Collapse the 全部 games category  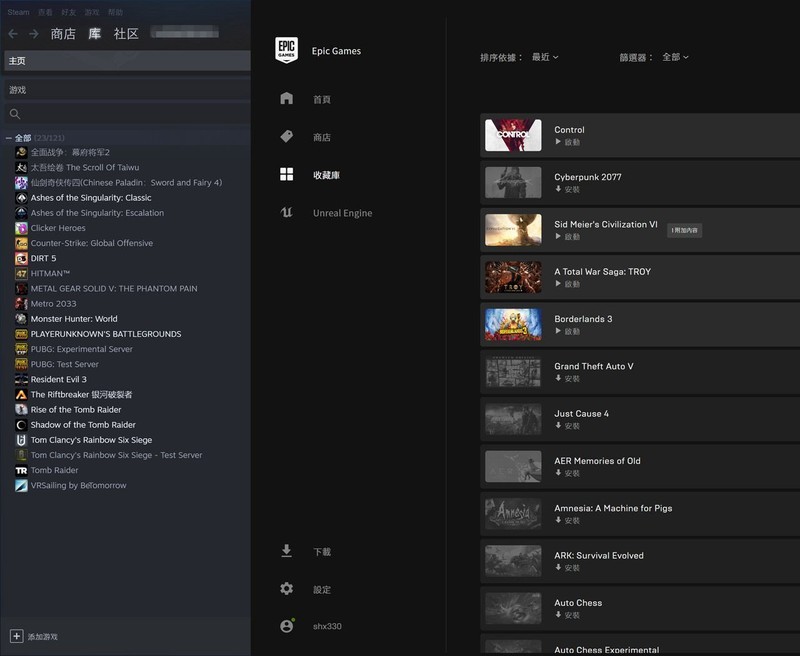(9, 138)
